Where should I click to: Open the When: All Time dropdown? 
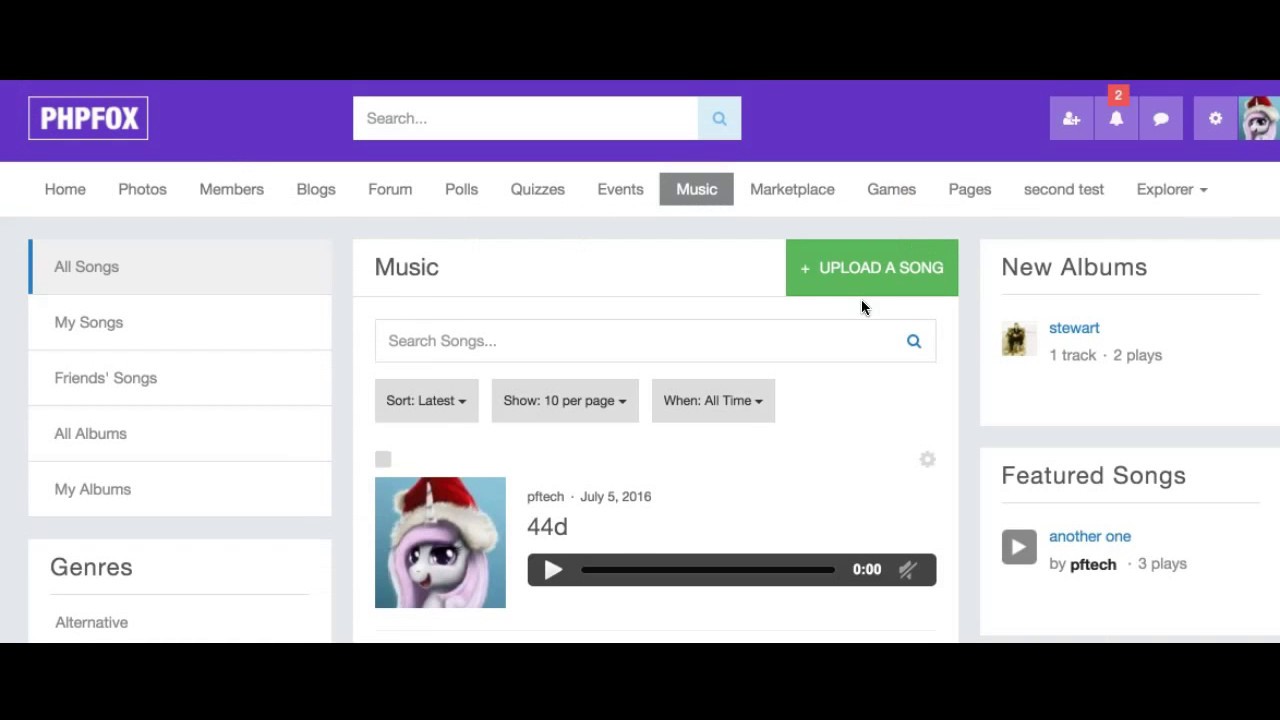713,400
